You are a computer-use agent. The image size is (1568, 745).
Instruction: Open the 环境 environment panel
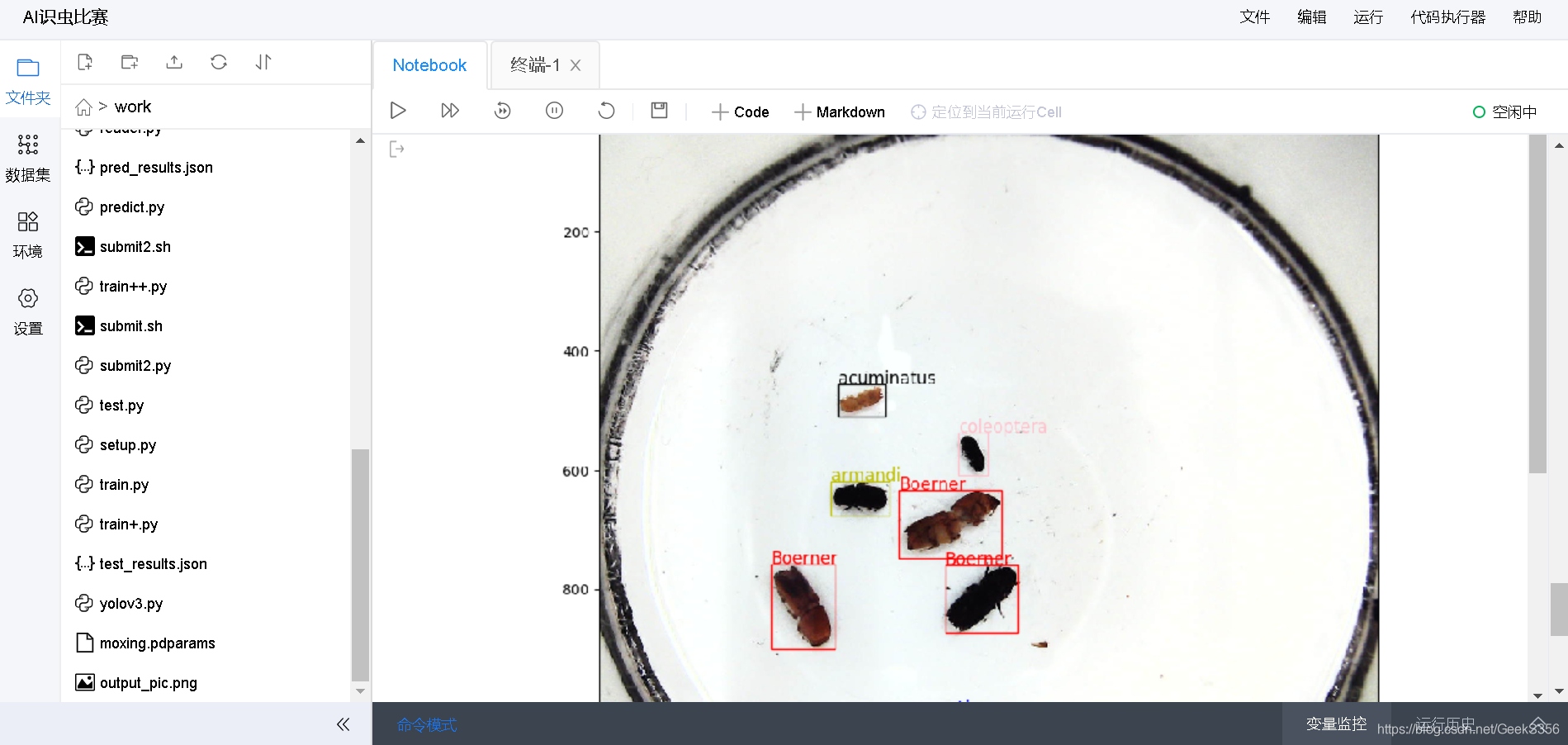pos(28,235)
